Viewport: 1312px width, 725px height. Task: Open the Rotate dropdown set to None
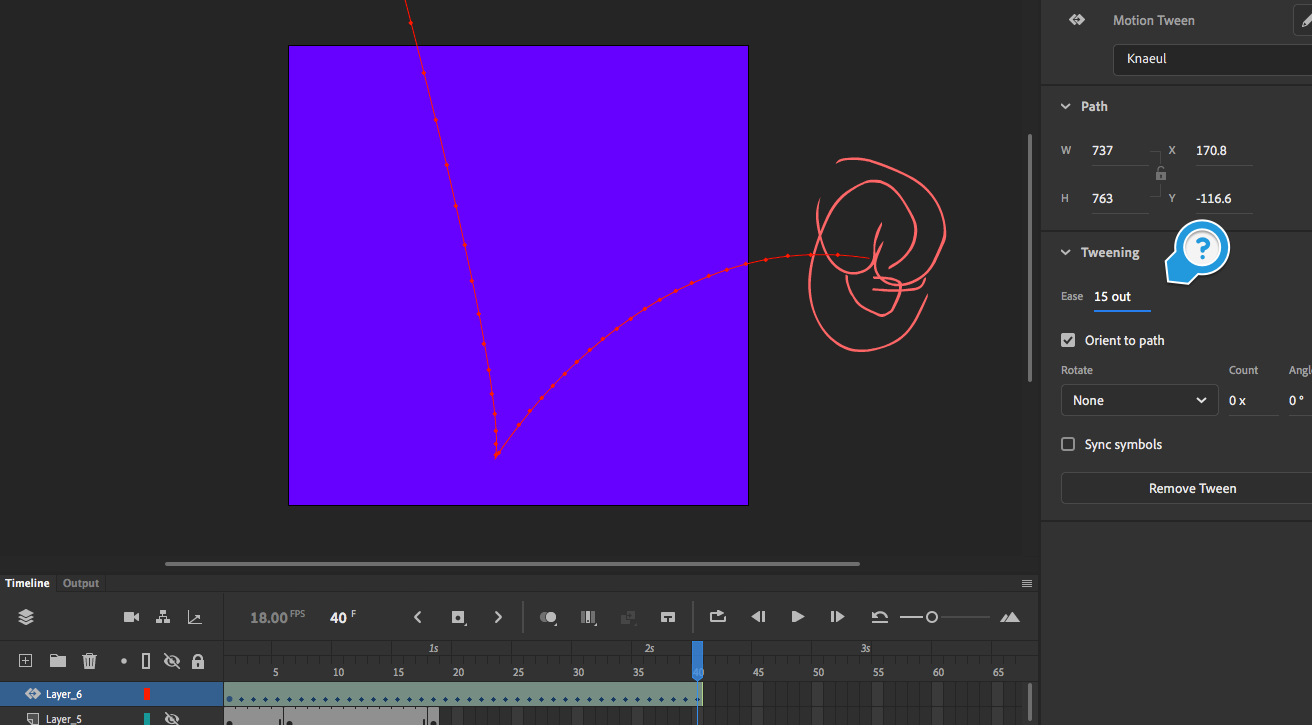pos(1139,400)
